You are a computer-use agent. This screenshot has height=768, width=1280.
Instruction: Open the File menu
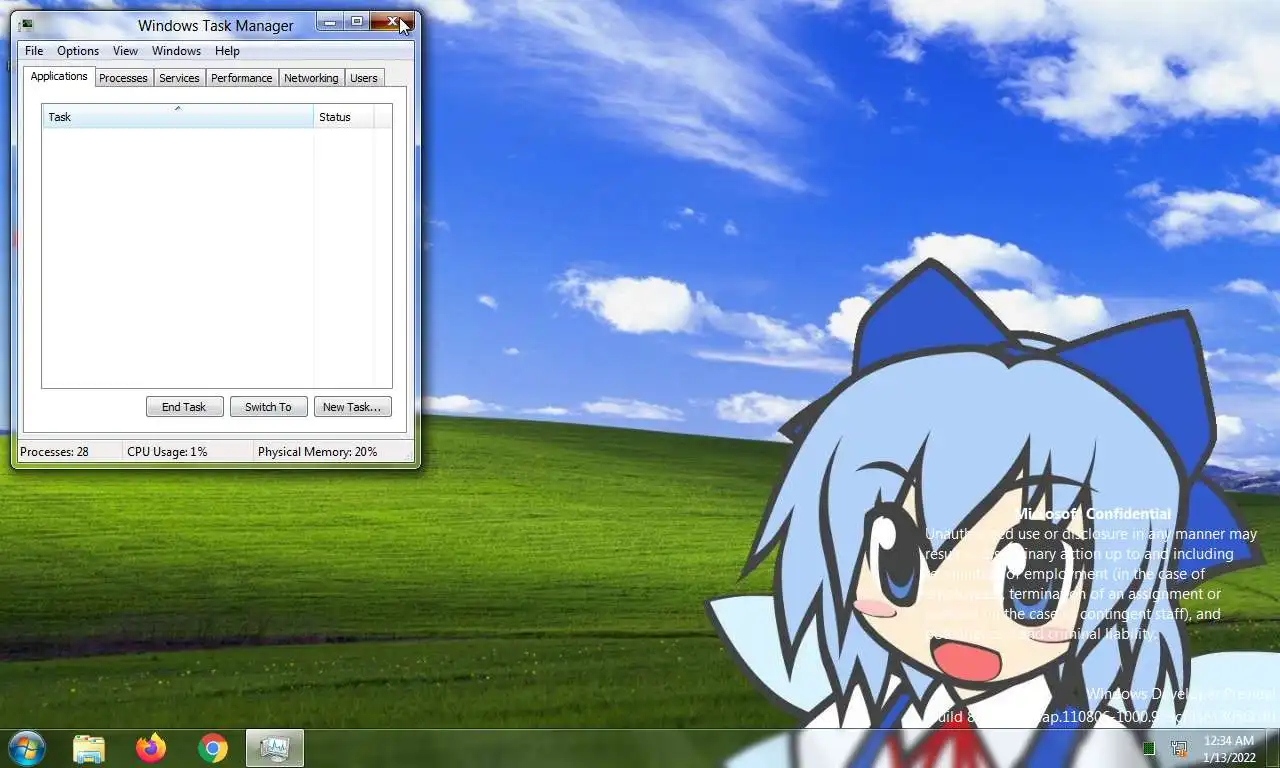34,51
